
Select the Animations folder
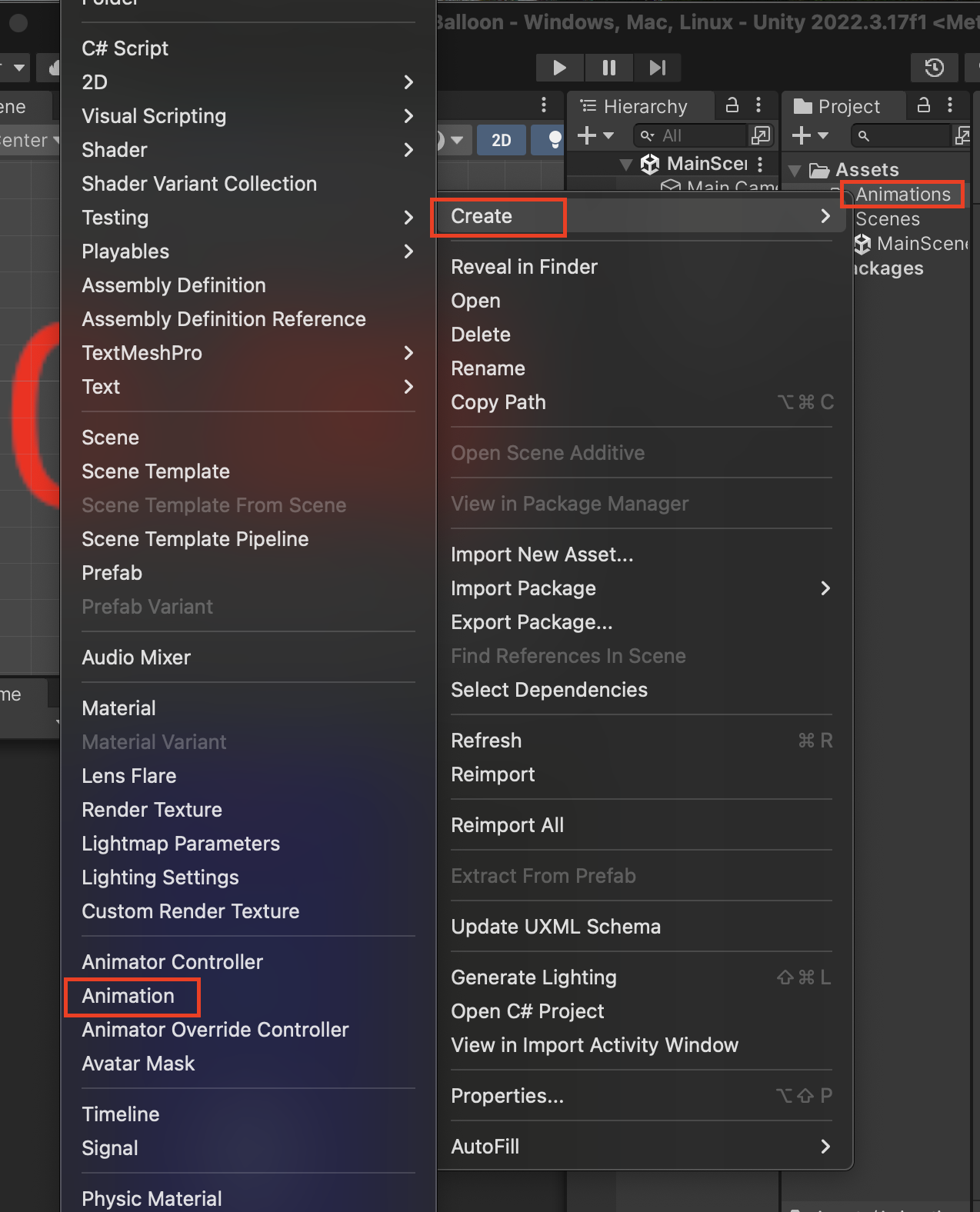click(x=903, y=195)
